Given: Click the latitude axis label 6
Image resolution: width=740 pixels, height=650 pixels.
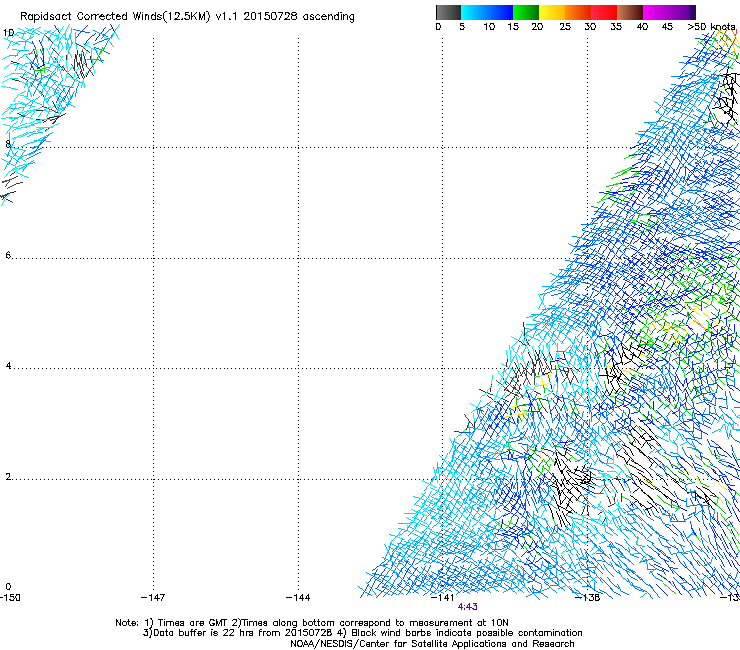Looking at the screenshot, I should (x=8, y=255).
